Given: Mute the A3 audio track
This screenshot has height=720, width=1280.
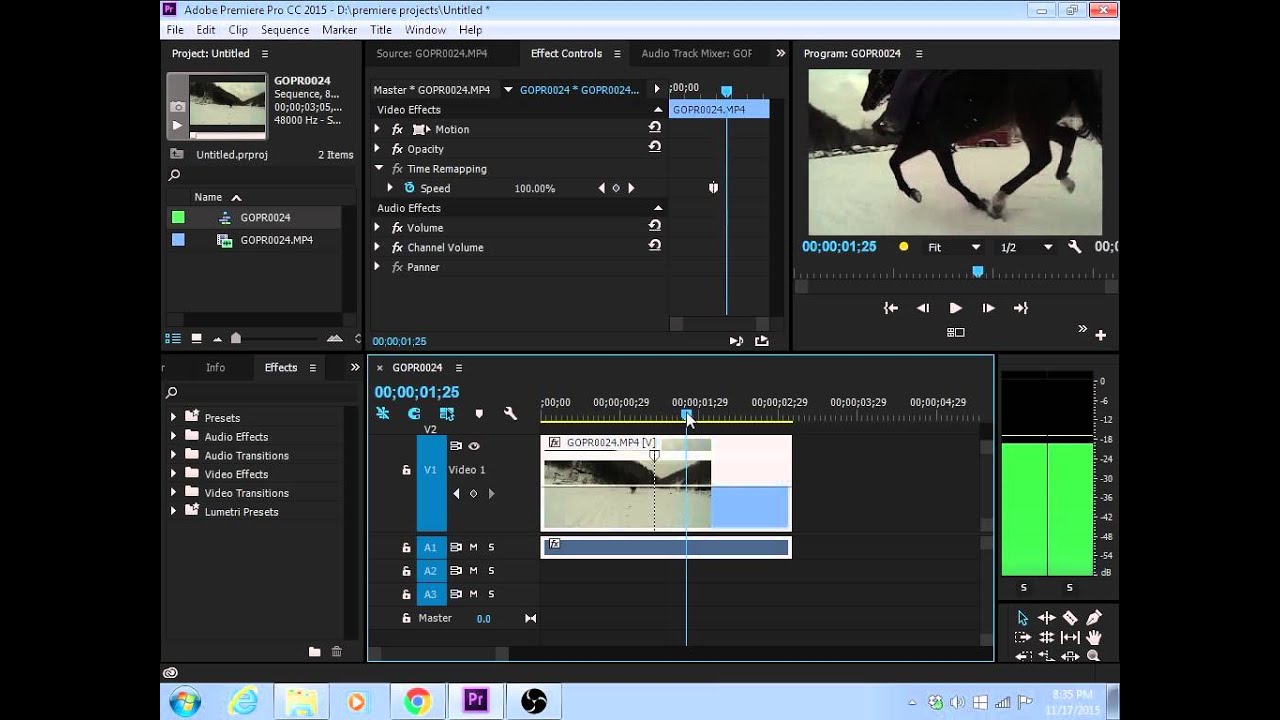Looking at the screenshot, I should 474,594.
